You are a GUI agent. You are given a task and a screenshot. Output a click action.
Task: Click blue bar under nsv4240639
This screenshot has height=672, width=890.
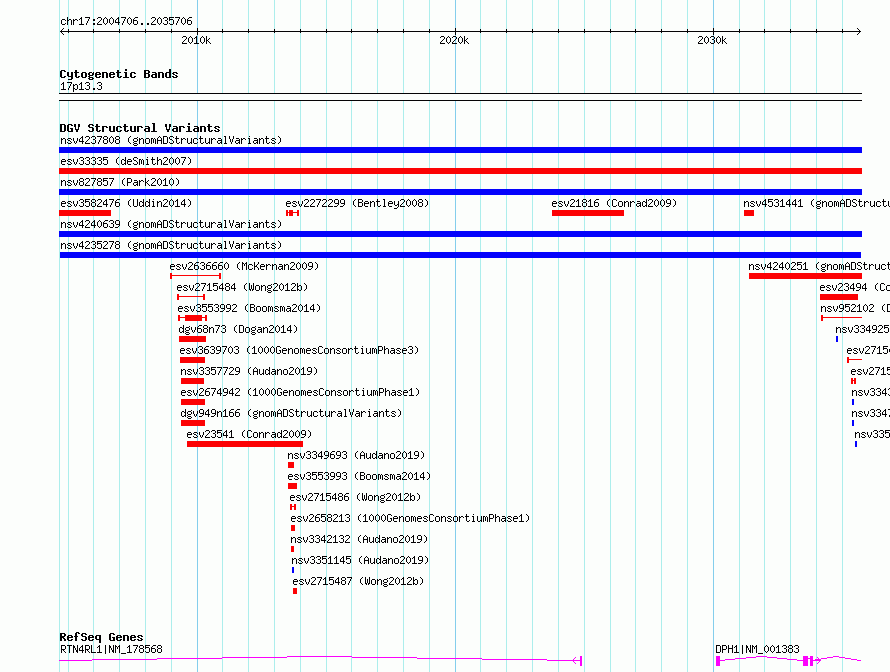460,234
